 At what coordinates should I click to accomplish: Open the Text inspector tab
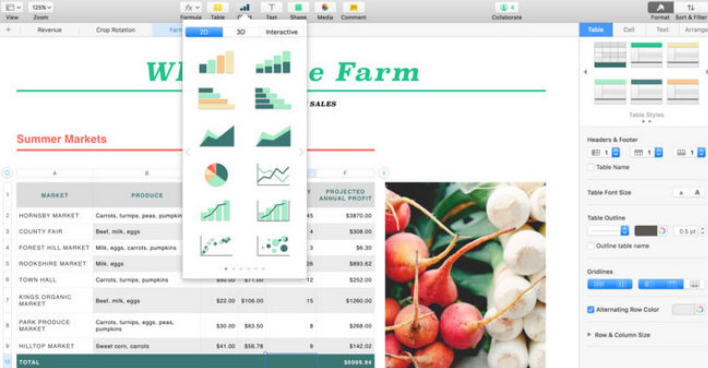pyautogui.click(x=662, y=30)
